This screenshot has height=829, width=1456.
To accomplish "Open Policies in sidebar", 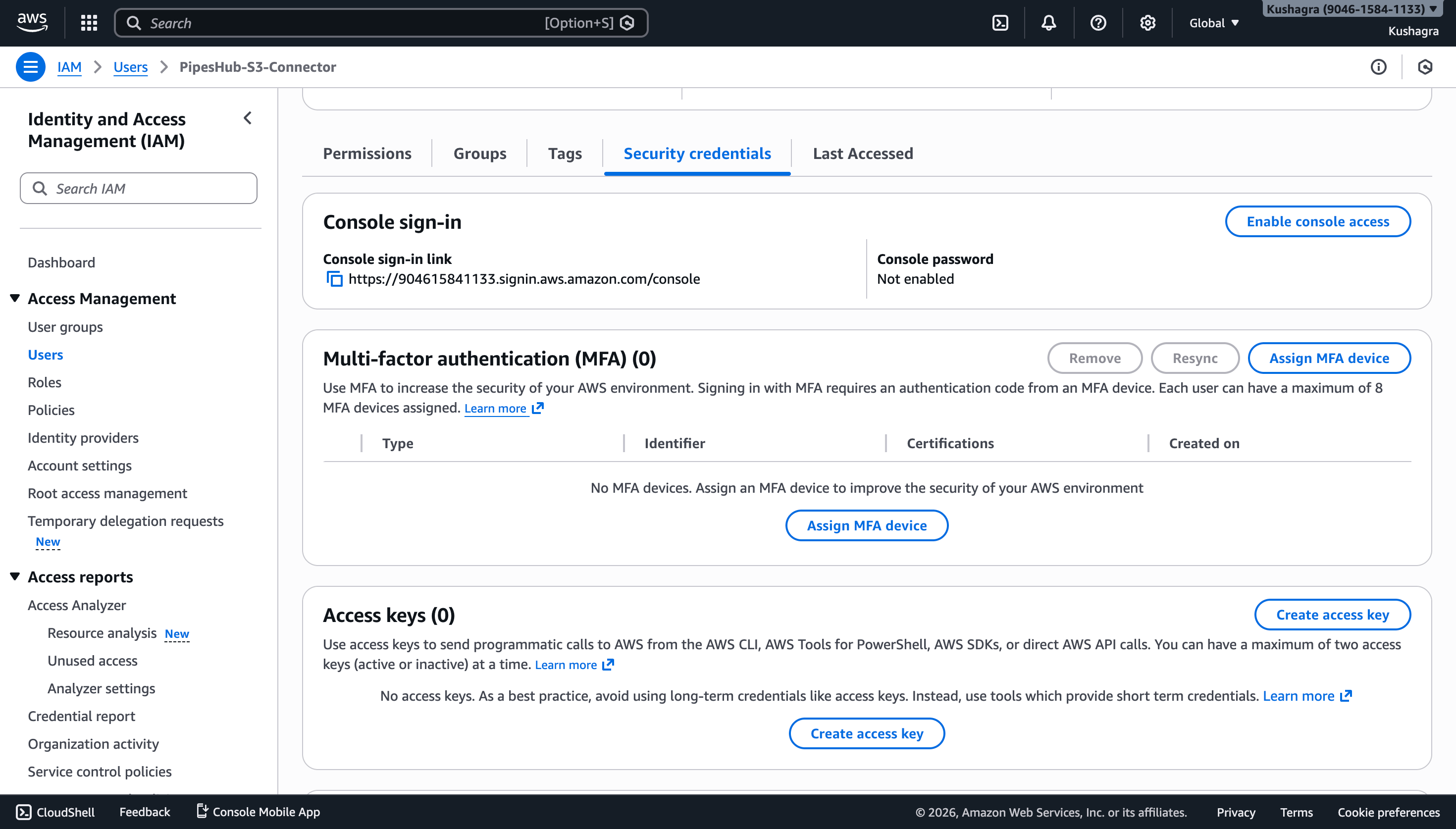I will click(x=51, y=410).
